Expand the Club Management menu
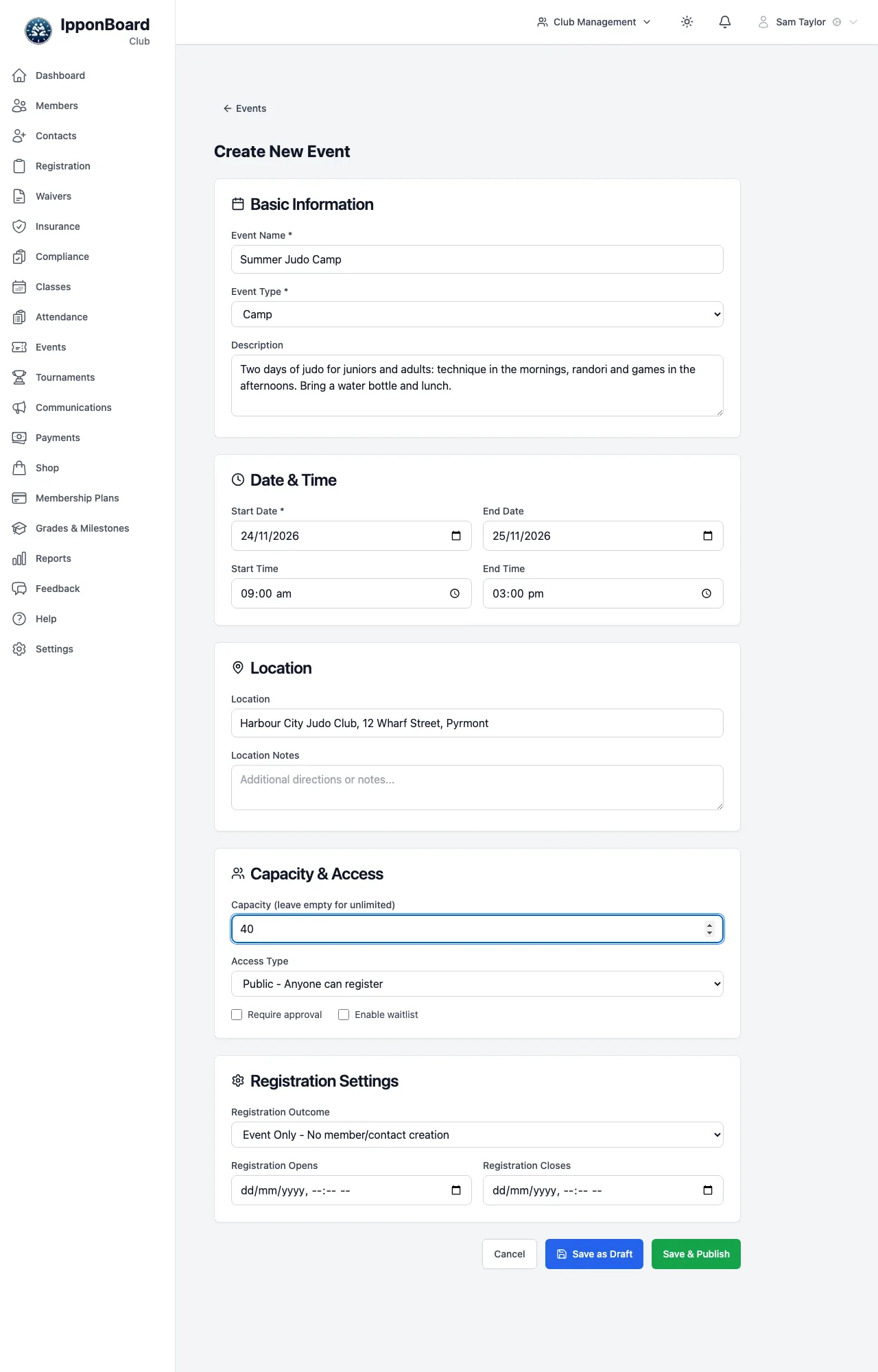Viewport: 878px width, 1372px height. [594, 22]
